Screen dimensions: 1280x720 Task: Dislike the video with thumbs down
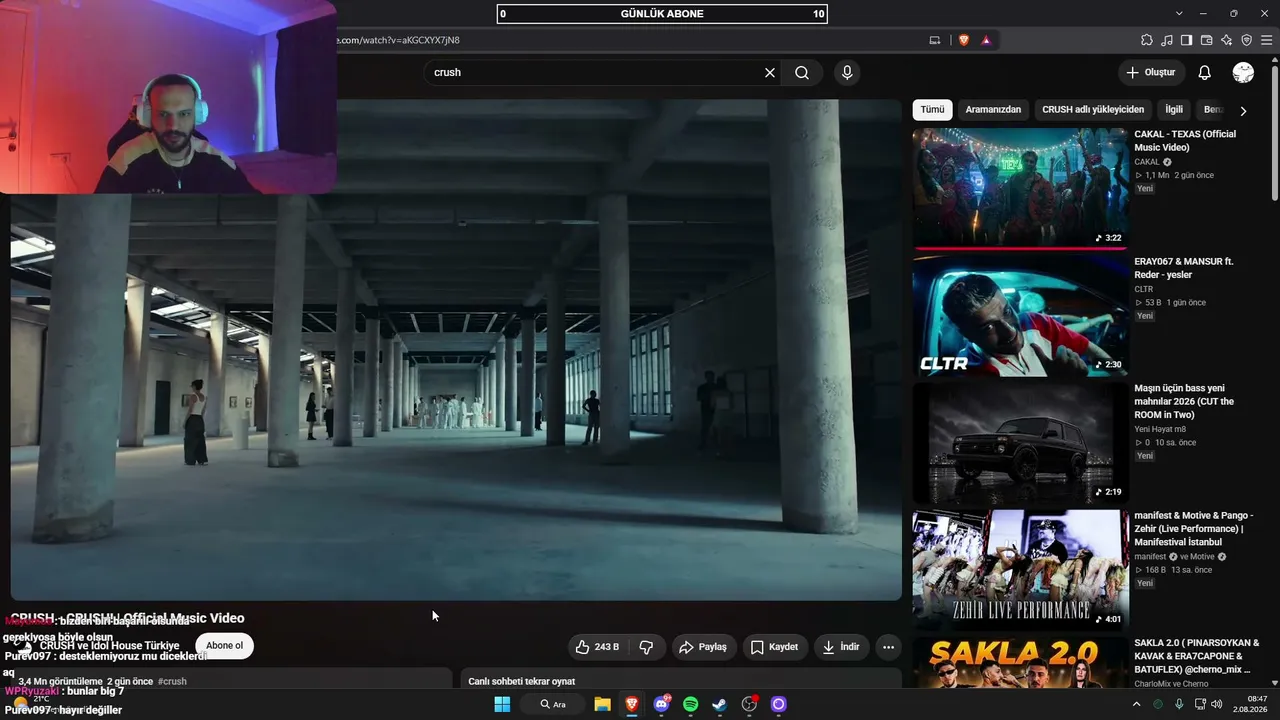click(646, 647)
